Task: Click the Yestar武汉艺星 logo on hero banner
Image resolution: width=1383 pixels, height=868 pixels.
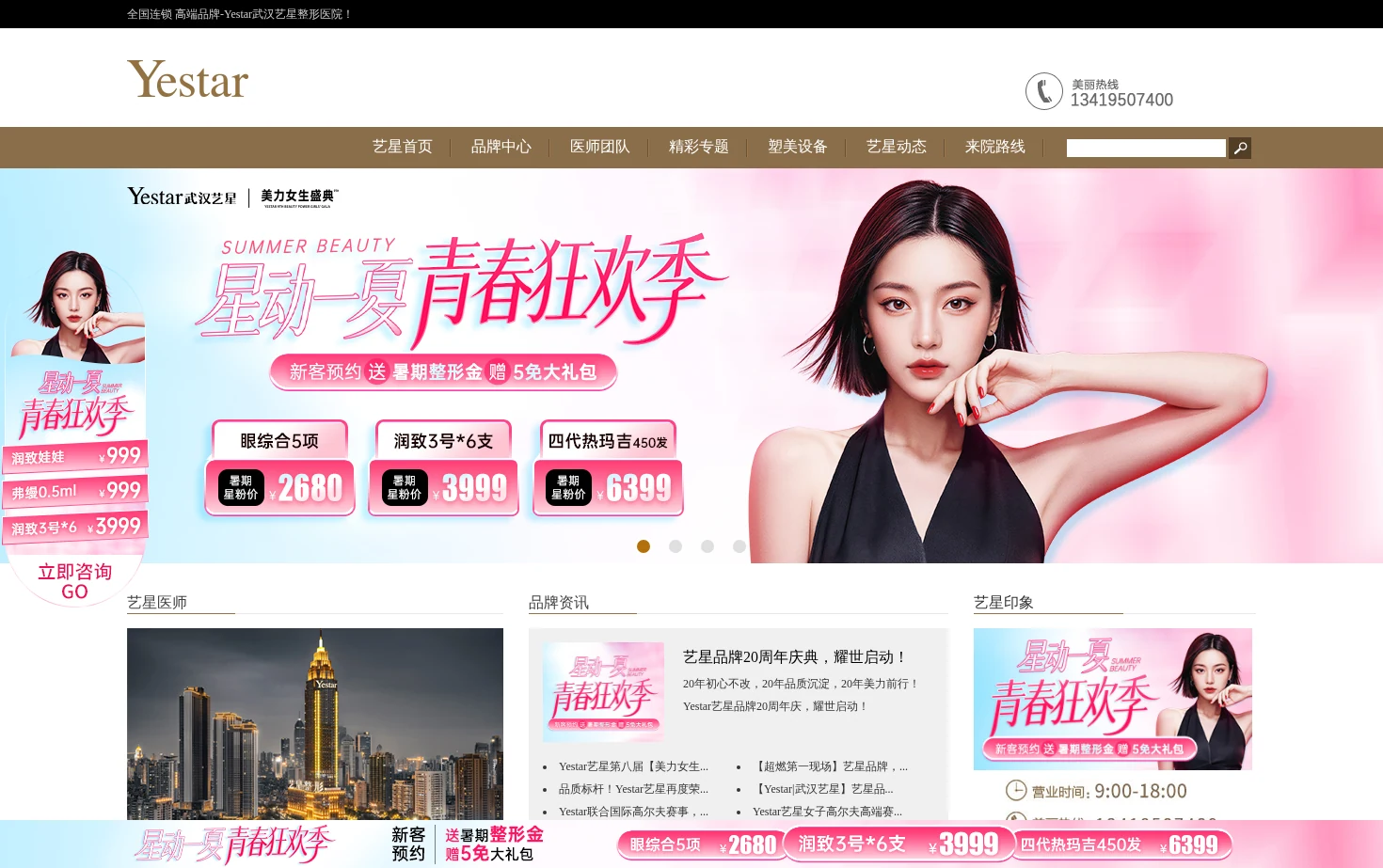Action: tap(183, 197)
